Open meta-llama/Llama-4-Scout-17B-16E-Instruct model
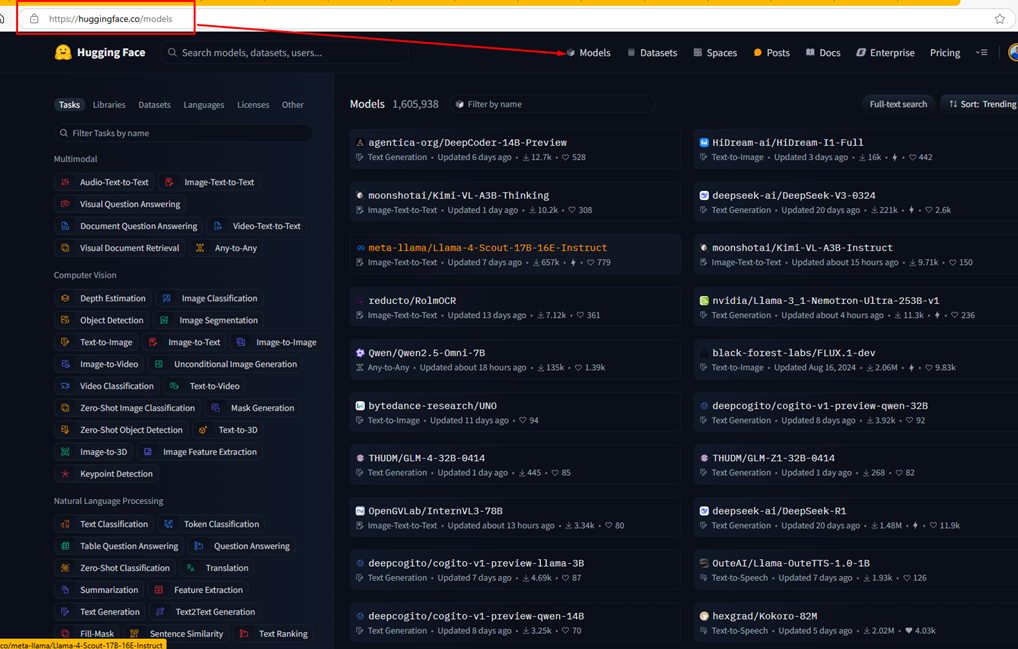The height and width of the screenshot is (649, 1018). click(487, 248)
